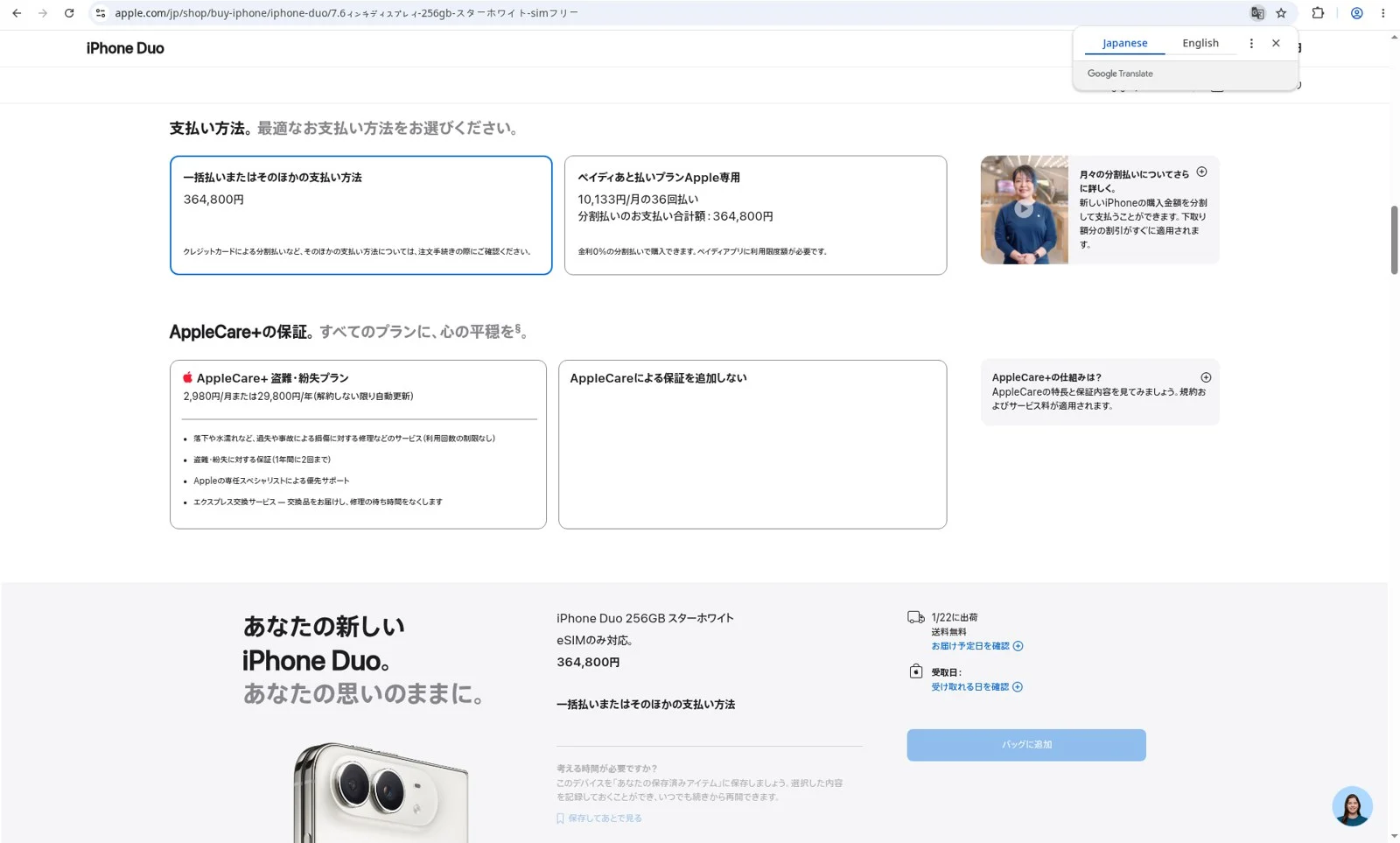Click 保存してあとで見る save for later link

pyautogui.click(x=605, y=818)
